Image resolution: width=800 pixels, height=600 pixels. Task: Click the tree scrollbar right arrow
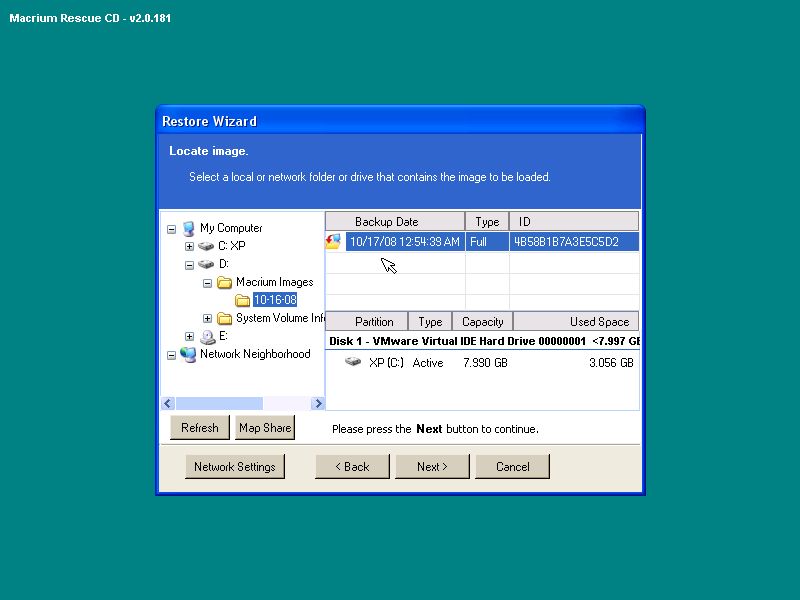point(318,404)
